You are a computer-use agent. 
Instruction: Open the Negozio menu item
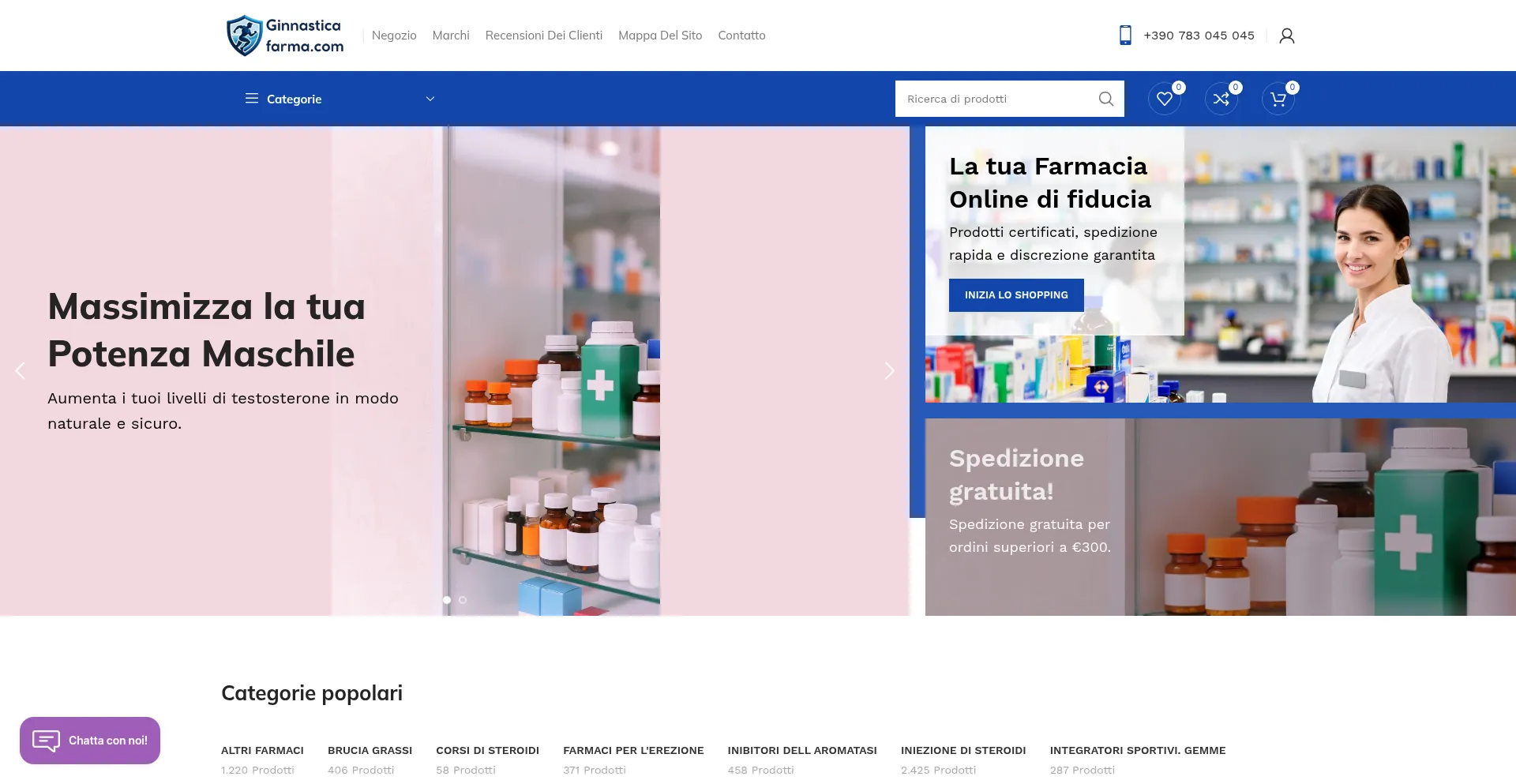pyautogui.click(x=394, y=36)
